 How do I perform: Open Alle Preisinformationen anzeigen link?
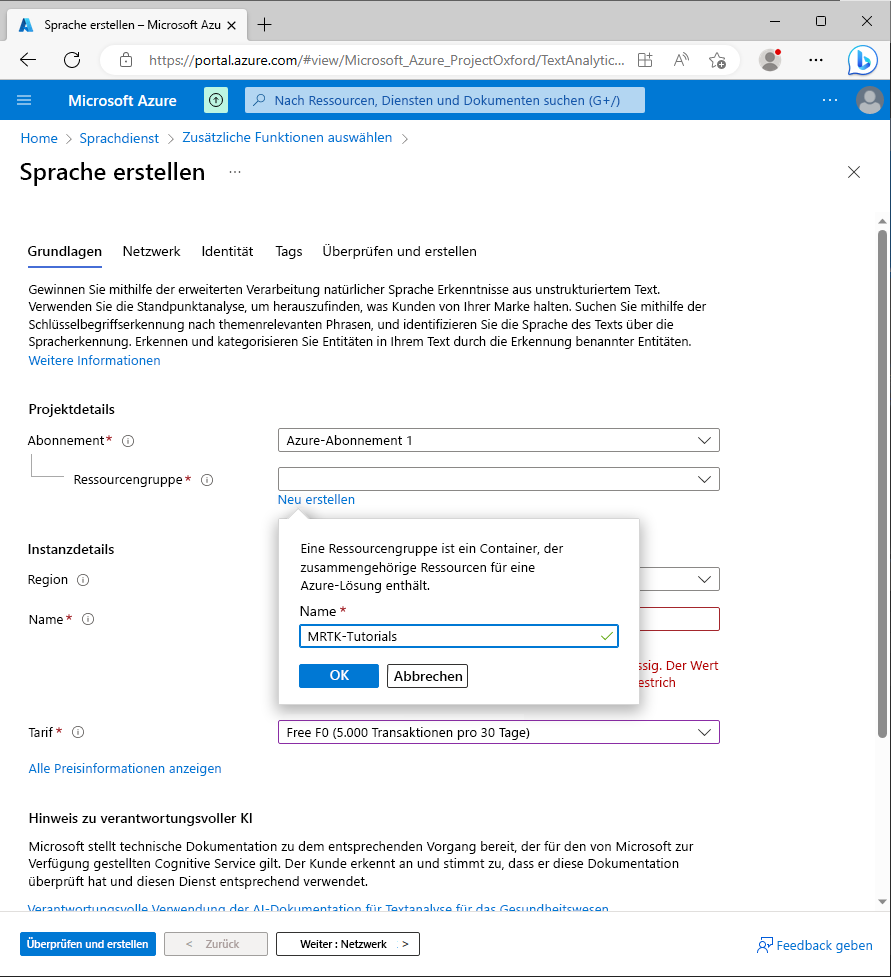pyautogui.click(x=125, y=769)
